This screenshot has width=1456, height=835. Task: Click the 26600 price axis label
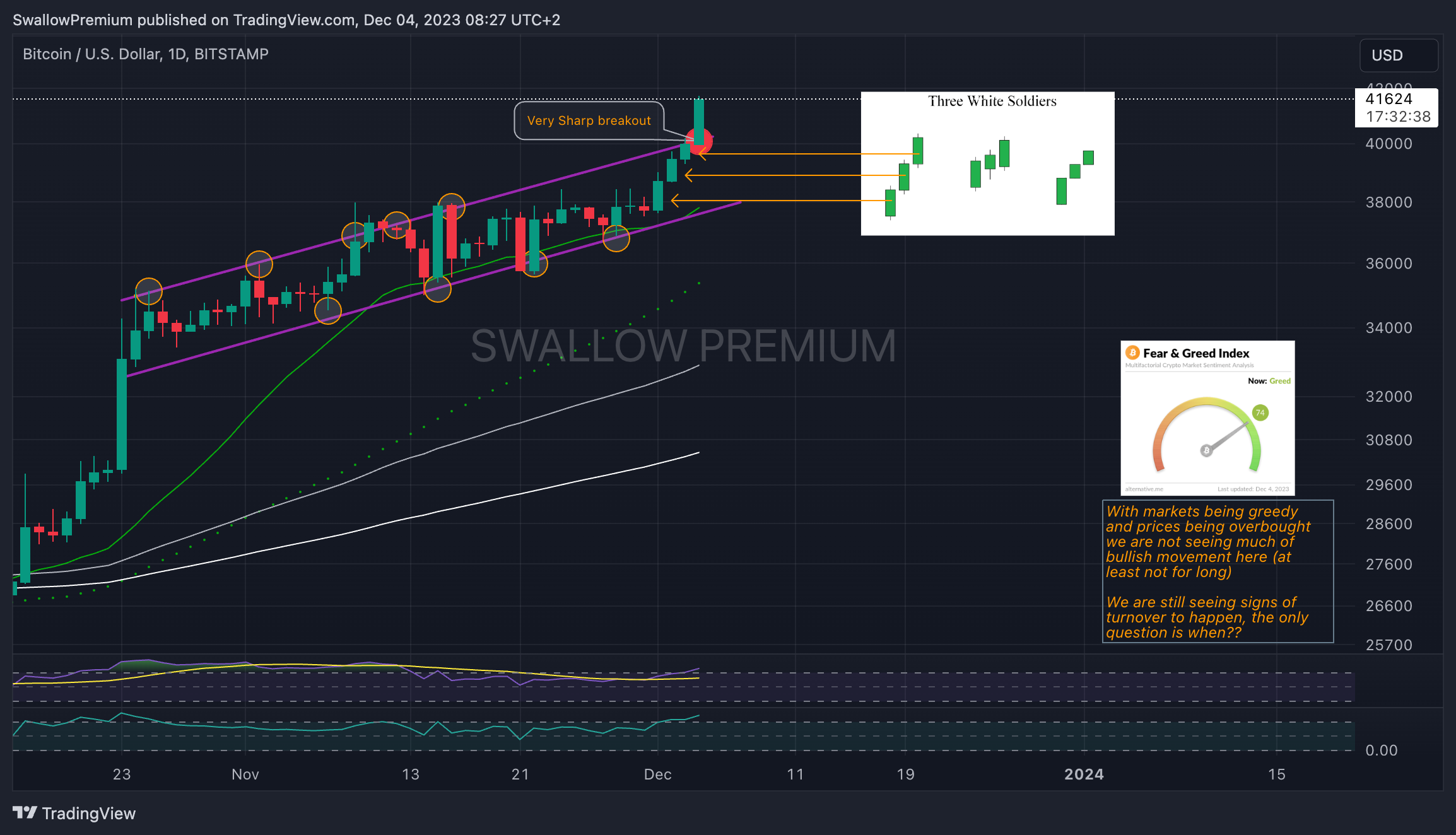1388,606
